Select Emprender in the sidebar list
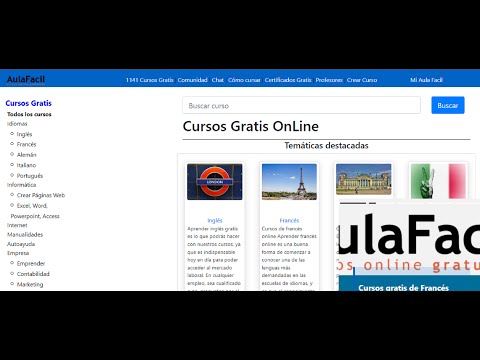 coord(31,263)
